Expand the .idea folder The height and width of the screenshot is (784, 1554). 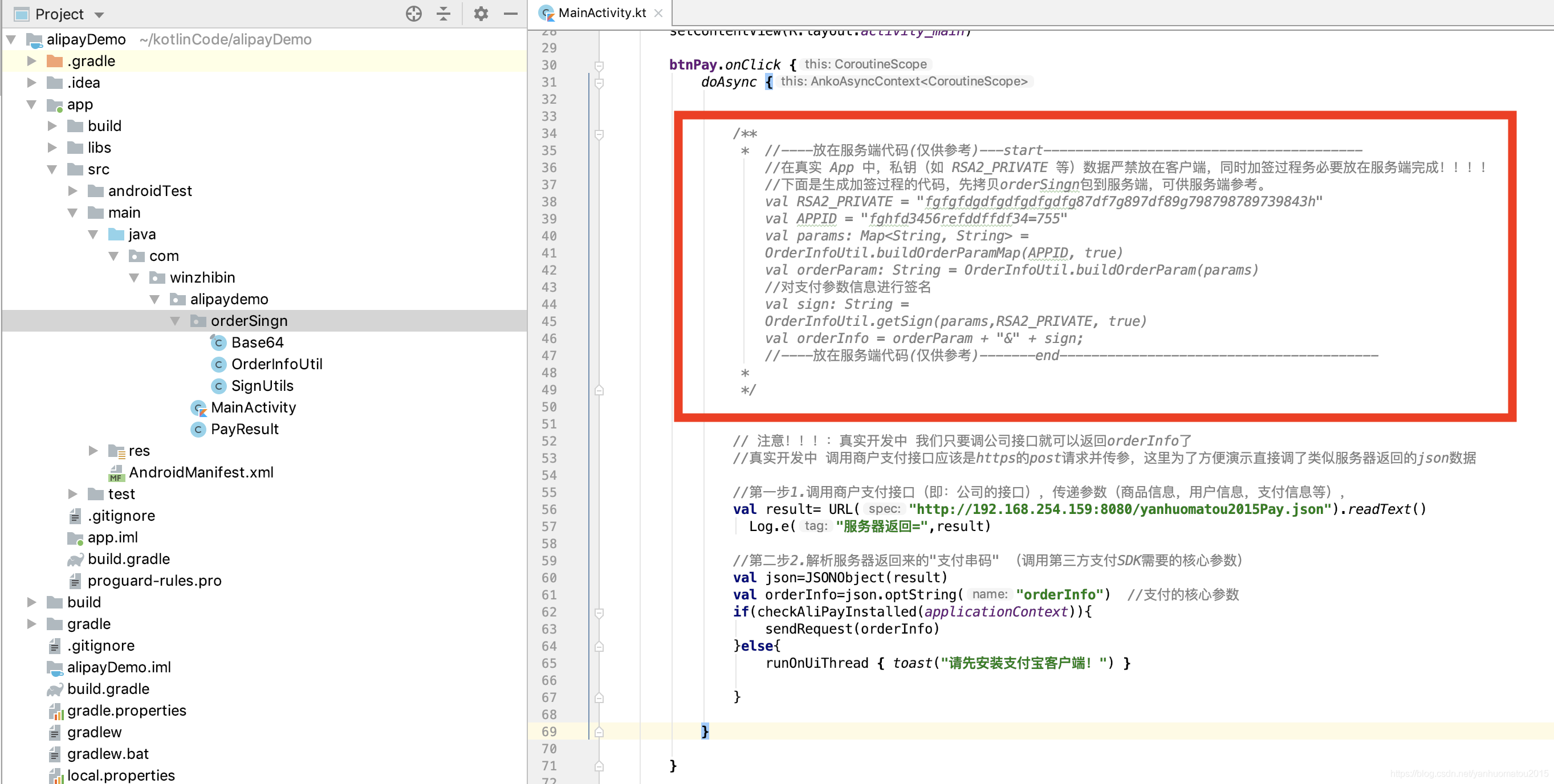point(31,83)
